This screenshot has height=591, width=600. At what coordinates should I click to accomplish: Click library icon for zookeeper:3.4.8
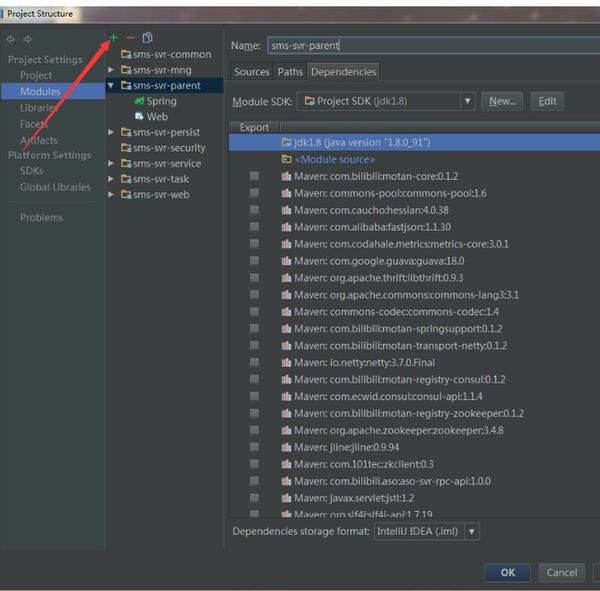pos(286,430)
